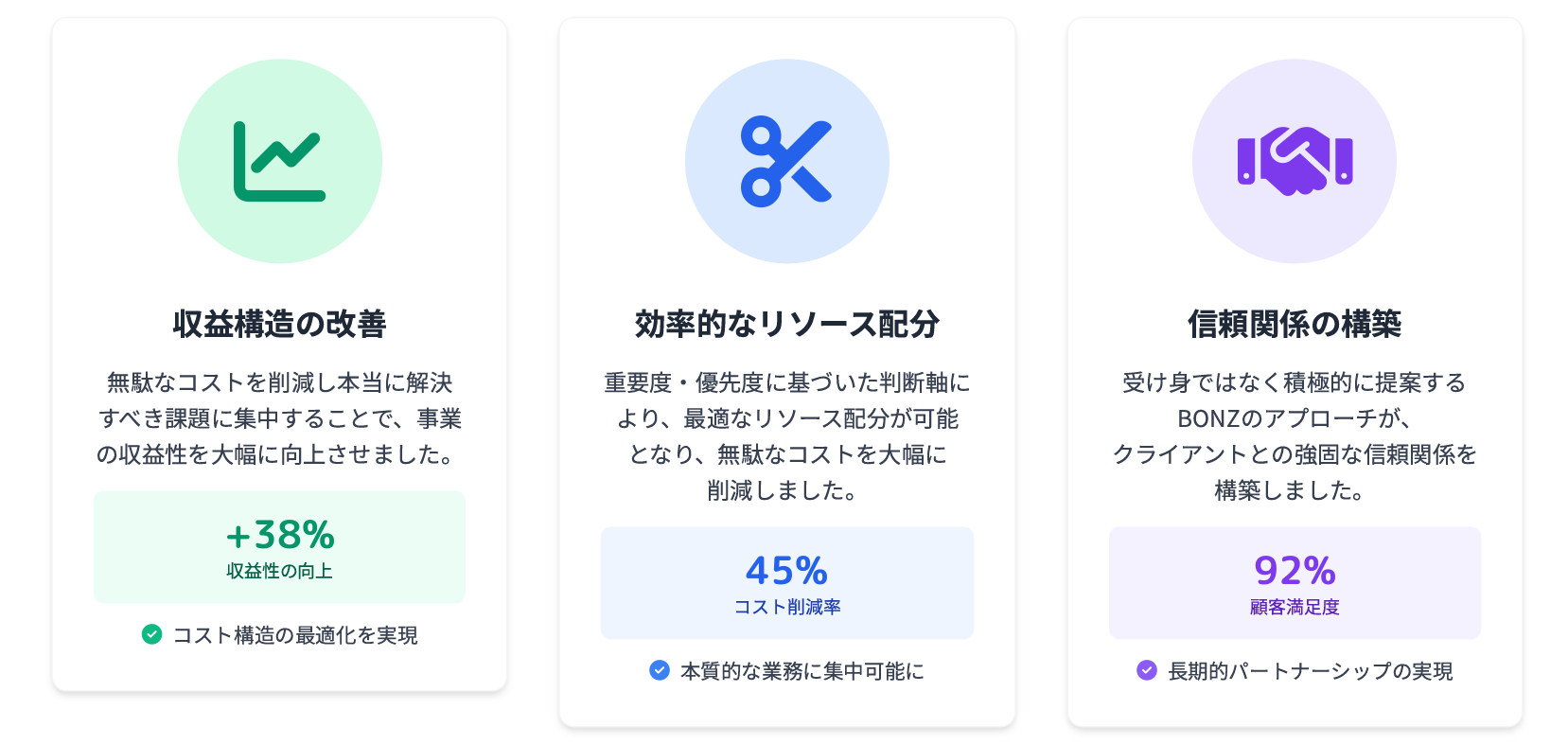Click the コスト削減率 label
The image size is (1568, 745).
click(786, 607)
